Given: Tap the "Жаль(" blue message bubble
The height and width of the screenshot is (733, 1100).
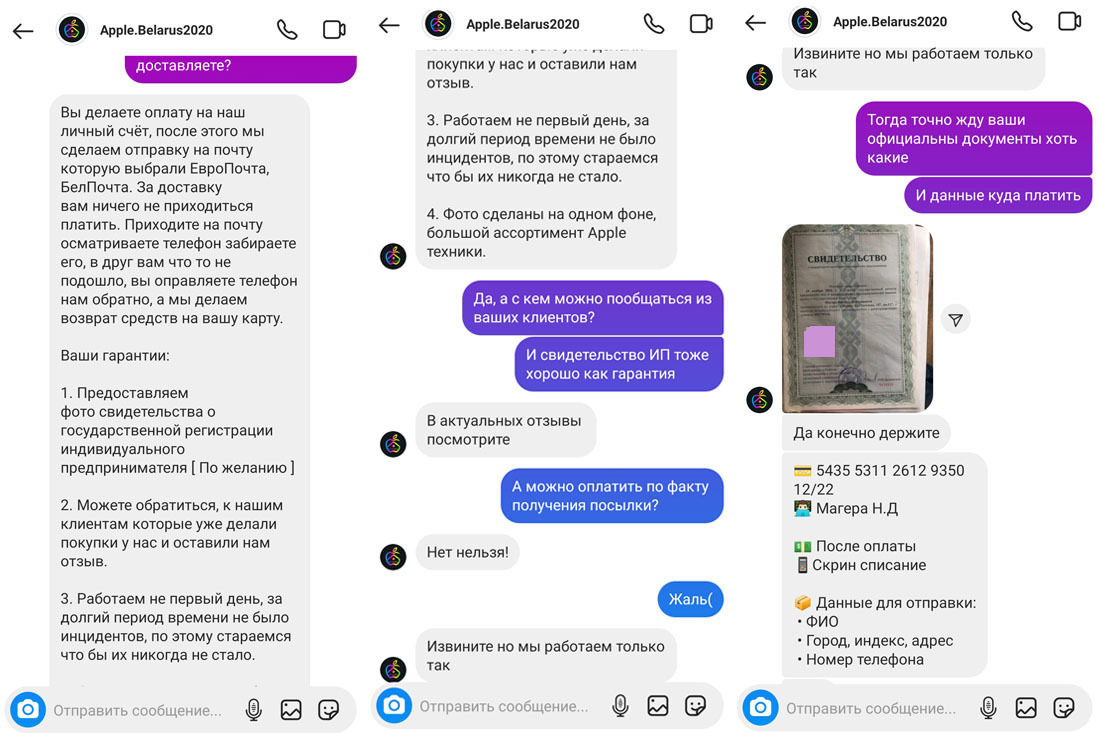Looking at the screenshot, I should [690, 599].
